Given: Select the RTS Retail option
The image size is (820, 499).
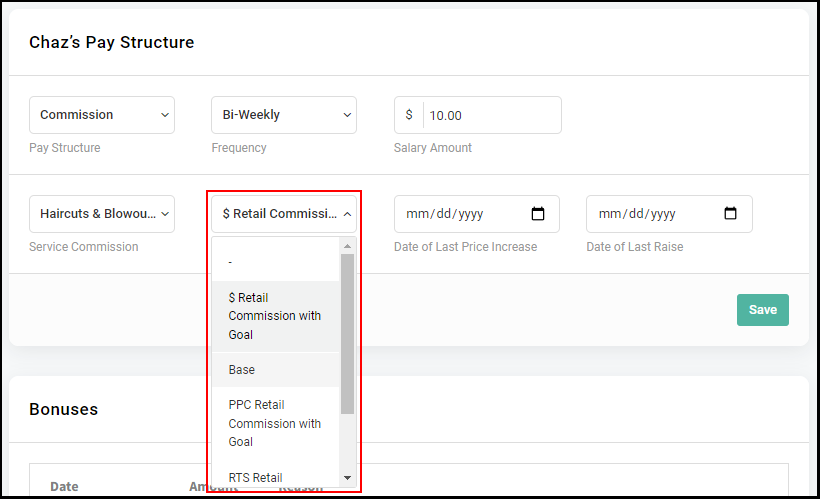Looking at the screenshot, I should tap(276, 477).
